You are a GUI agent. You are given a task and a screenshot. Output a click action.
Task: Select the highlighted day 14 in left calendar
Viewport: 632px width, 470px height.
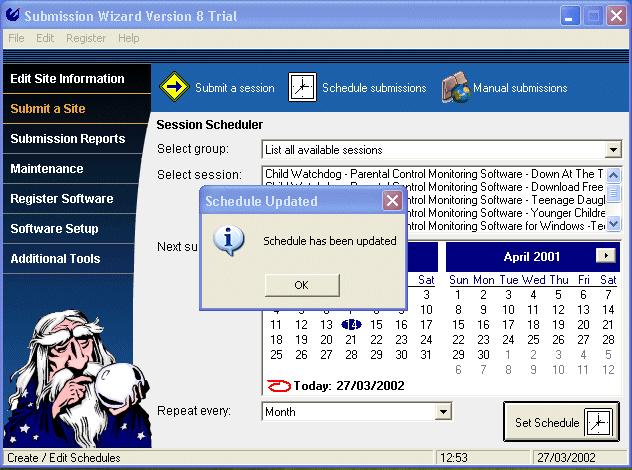pos(351,324)
